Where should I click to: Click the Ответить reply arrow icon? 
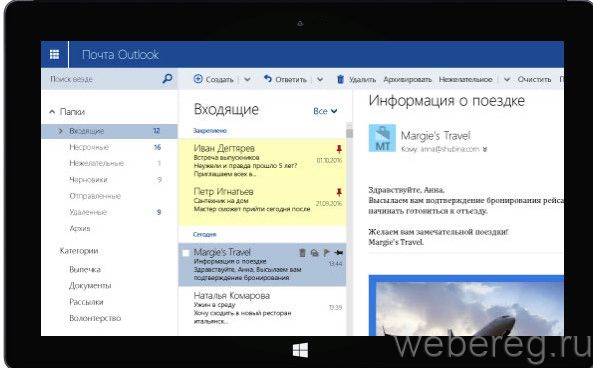(x=268, y=79)
